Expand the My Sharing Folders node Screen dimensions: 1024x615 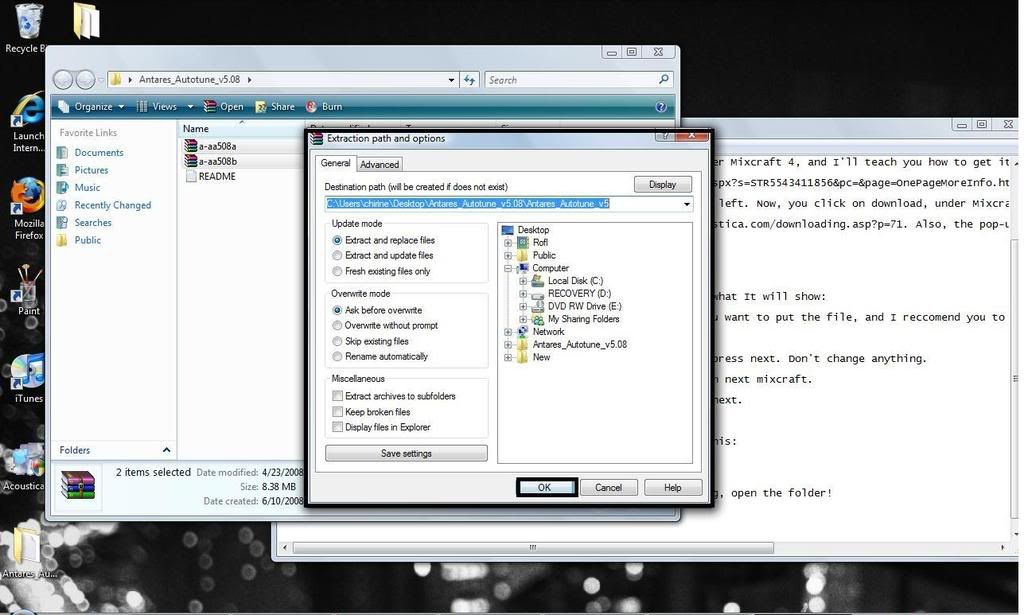(523, 319)
